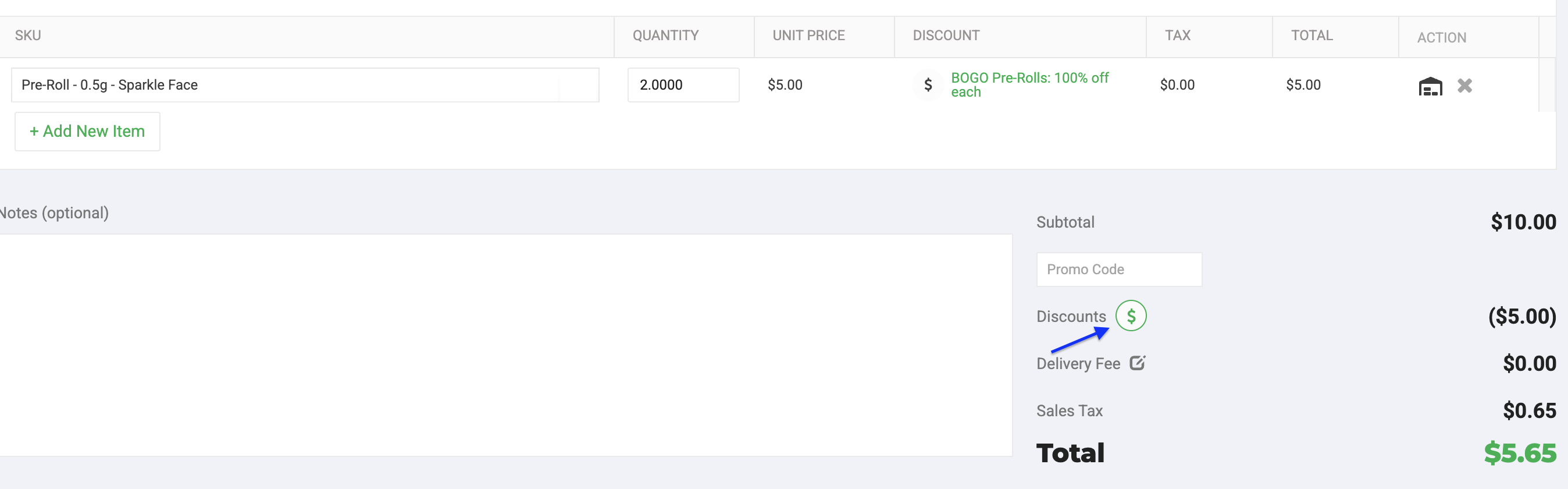Click the warehouse inventory icon in Action column
Screen dimensions: 1568x489
click(x=1430, y=86)
